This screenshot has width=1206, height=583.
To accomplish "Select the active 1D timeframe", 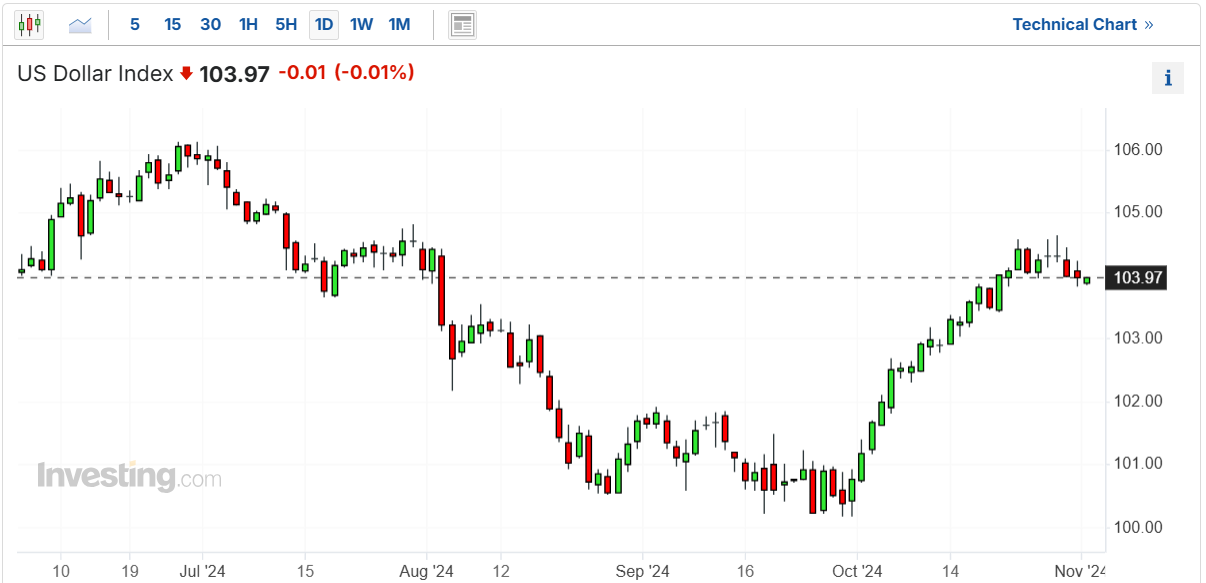I will pyautogui.click(x=324, y=25).
